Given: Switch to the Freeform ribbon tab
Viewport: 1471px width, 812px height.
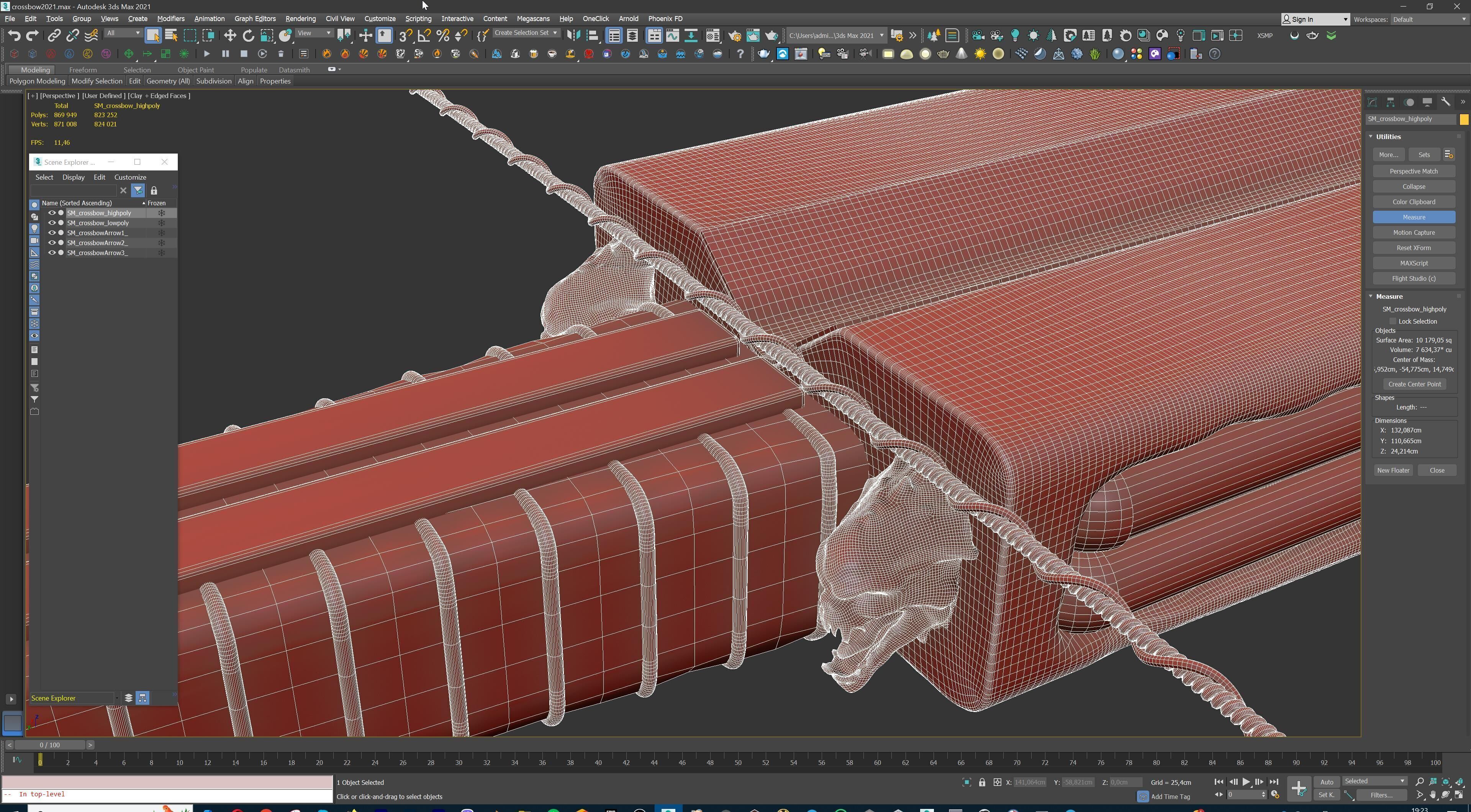Looking at the screenshot, I should 83,70.
